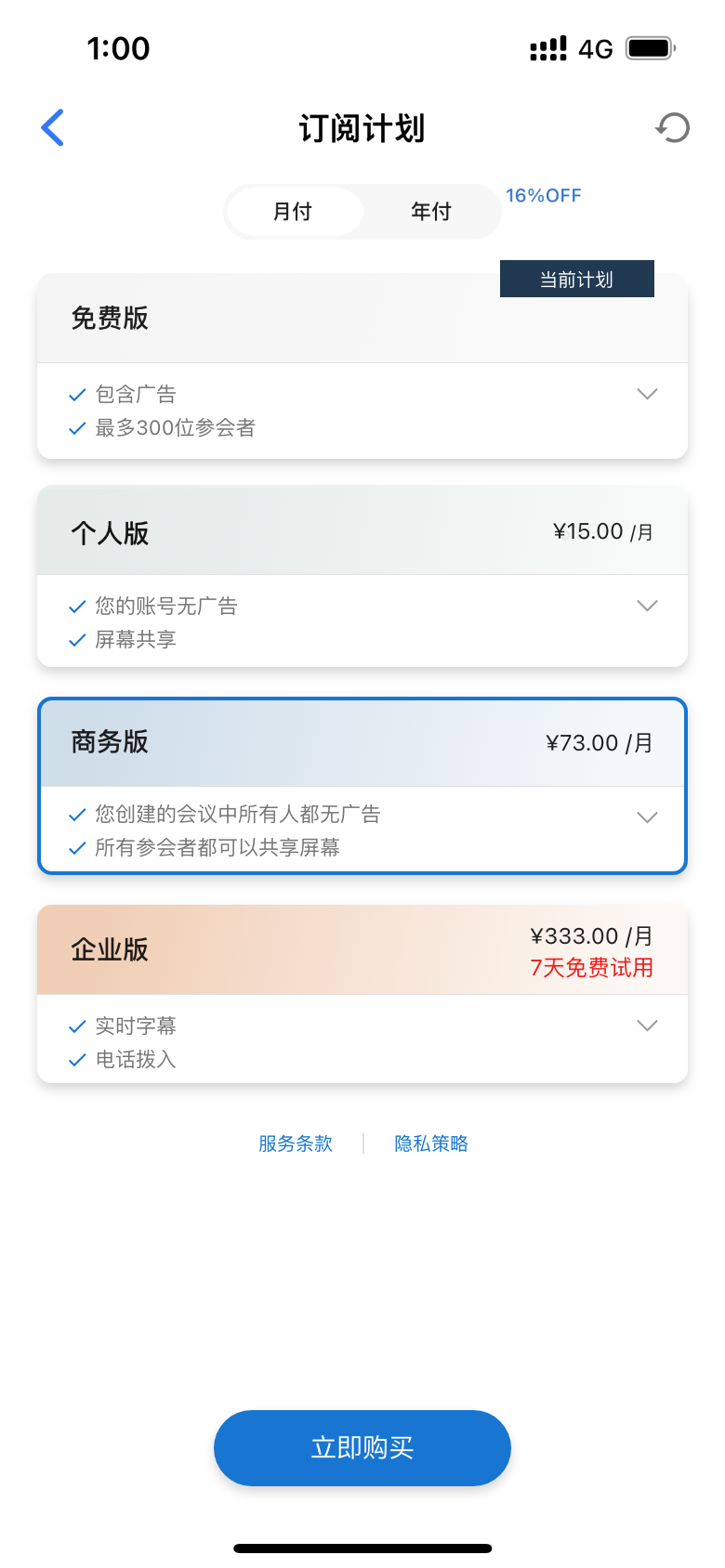Screen dimensions: 725x1568
Task: Switch billing to 月付
Action: (x=294, y=212)
